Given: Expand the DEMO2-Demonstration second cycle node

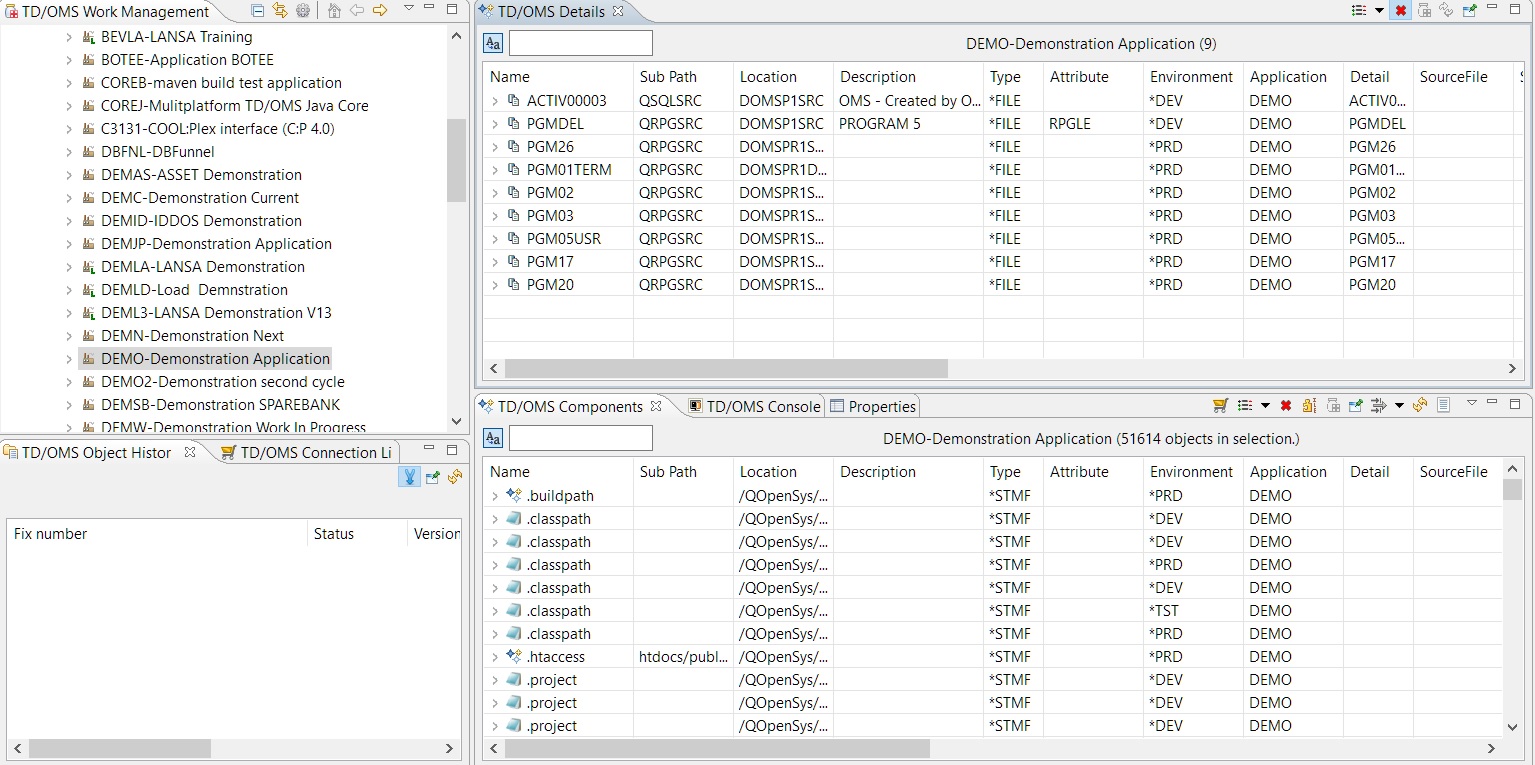Looking at the screenshot, I should pos(69,382).
